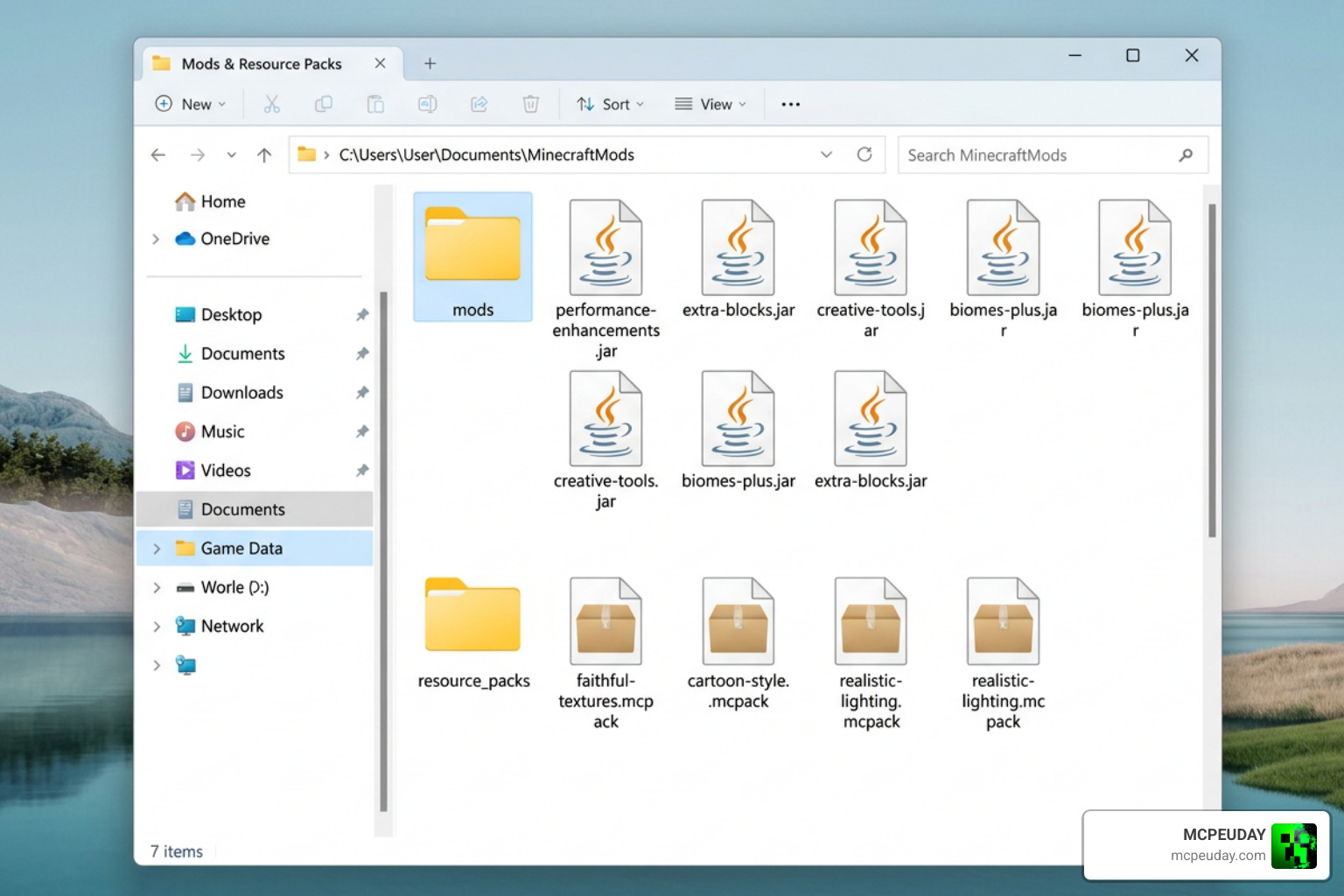This screenshot has height=896, width=1344.
Task: Click the Rename icon in toolbar
Action: coord(427,104)
